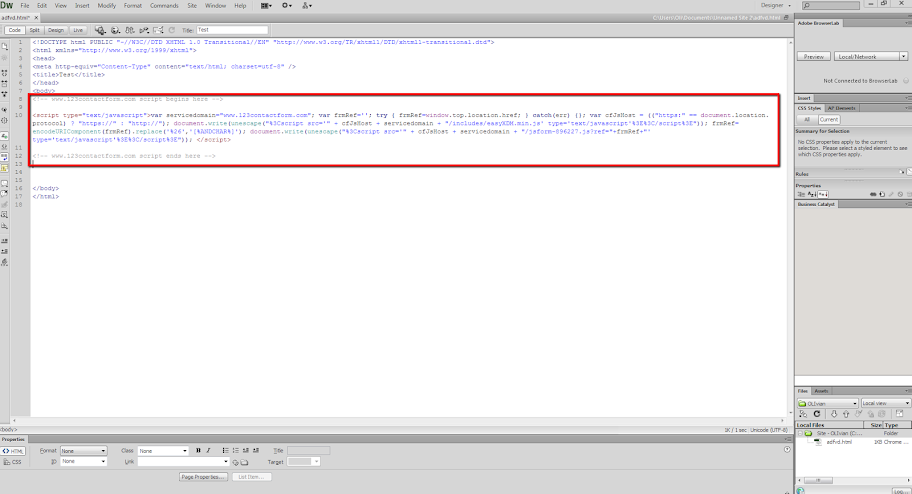Screen dimensions: 912x494
Task: Select the CSS Styles tab
Action: click(809, 108)
